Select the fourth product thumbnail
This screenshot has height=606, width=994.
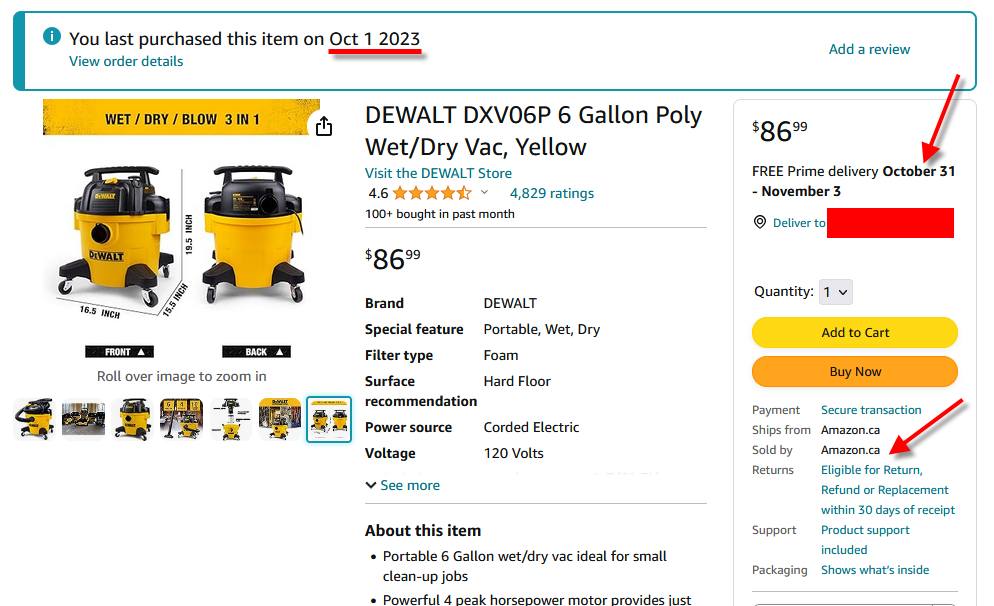click(181, 419)
